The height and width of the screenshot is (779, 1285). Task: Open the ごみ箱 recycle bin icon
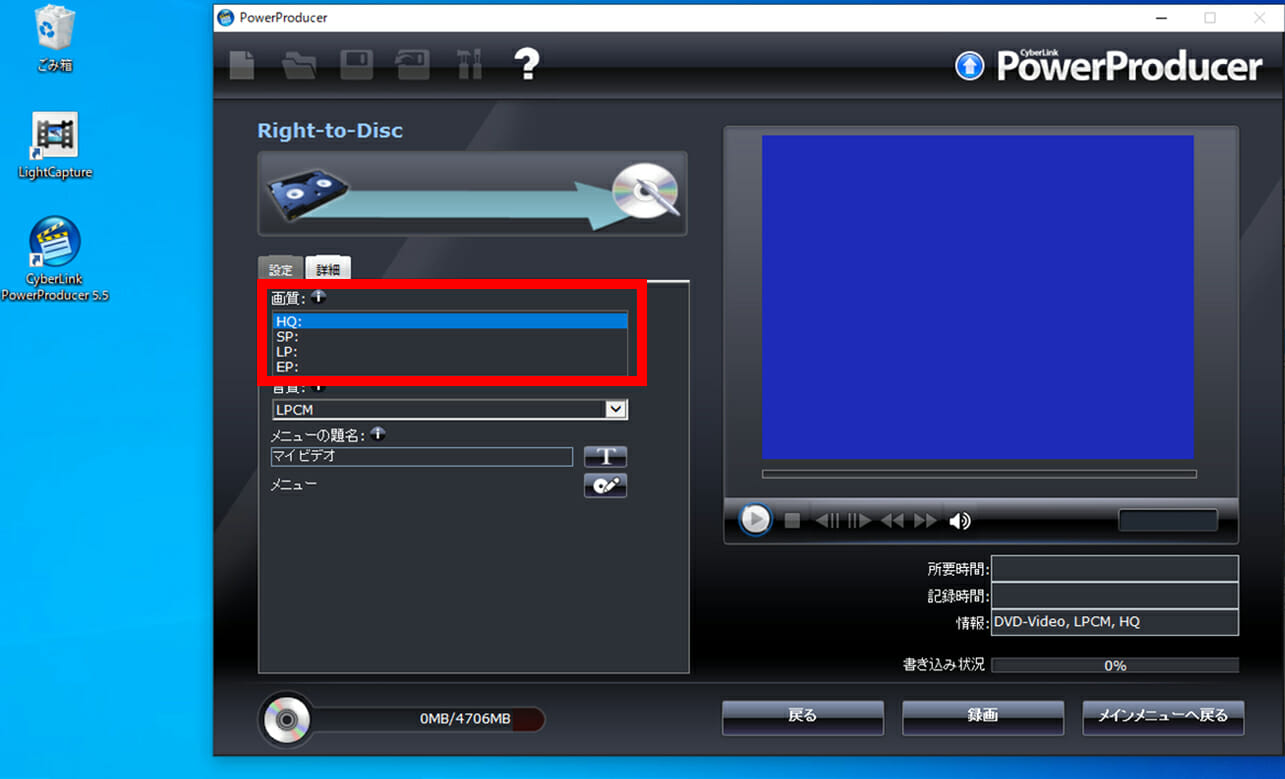[x=55, y=38]
